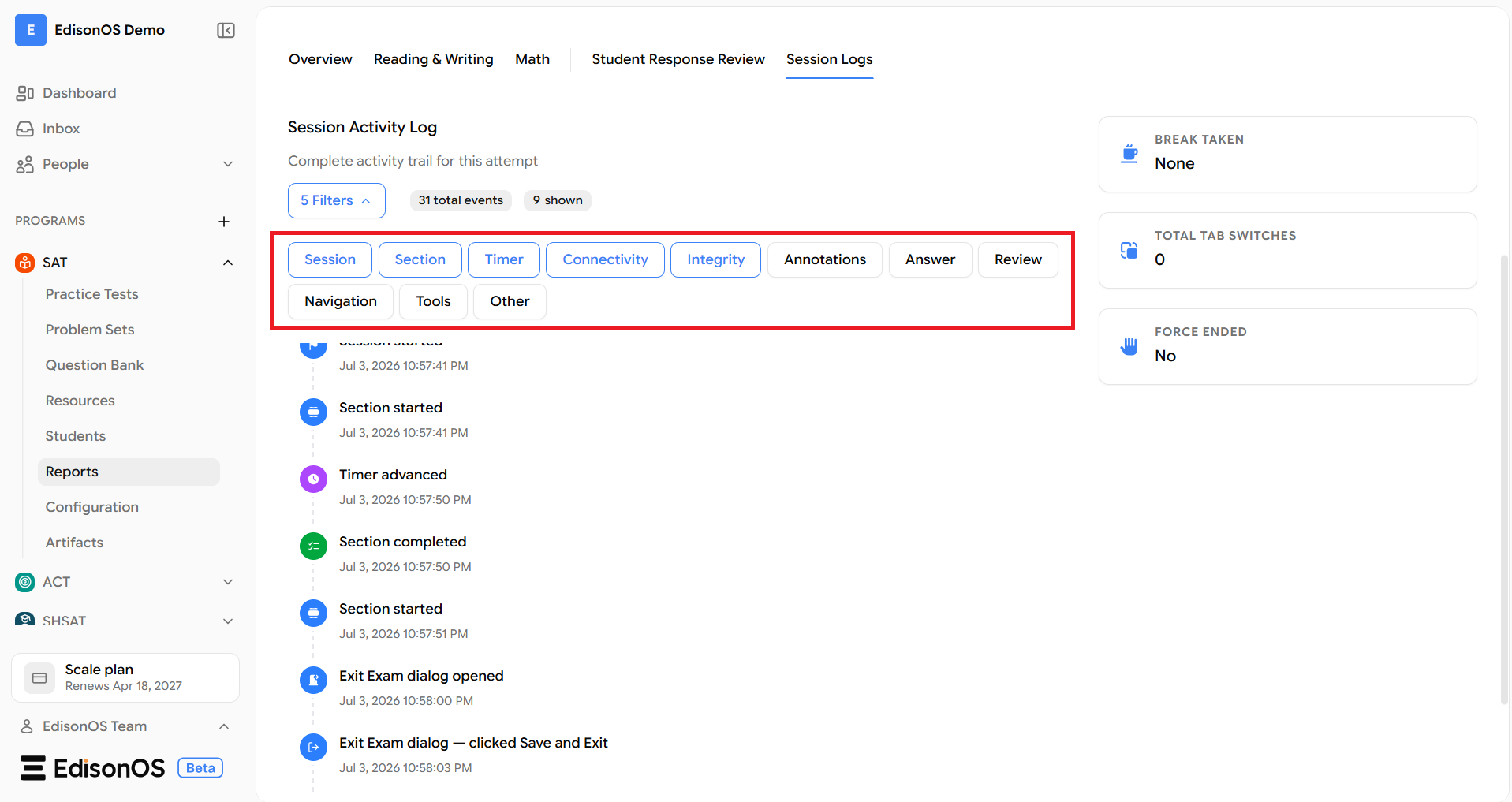Add a new program with plus icon
The image size is (1512, 802).
pyautogui.click(x=224, y=222)
